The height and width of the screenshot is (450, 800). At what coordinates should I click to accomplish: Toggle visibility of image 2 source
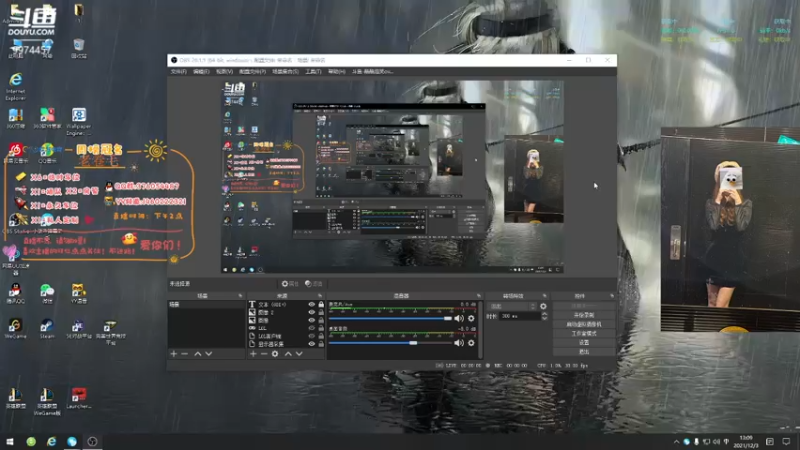311,312
